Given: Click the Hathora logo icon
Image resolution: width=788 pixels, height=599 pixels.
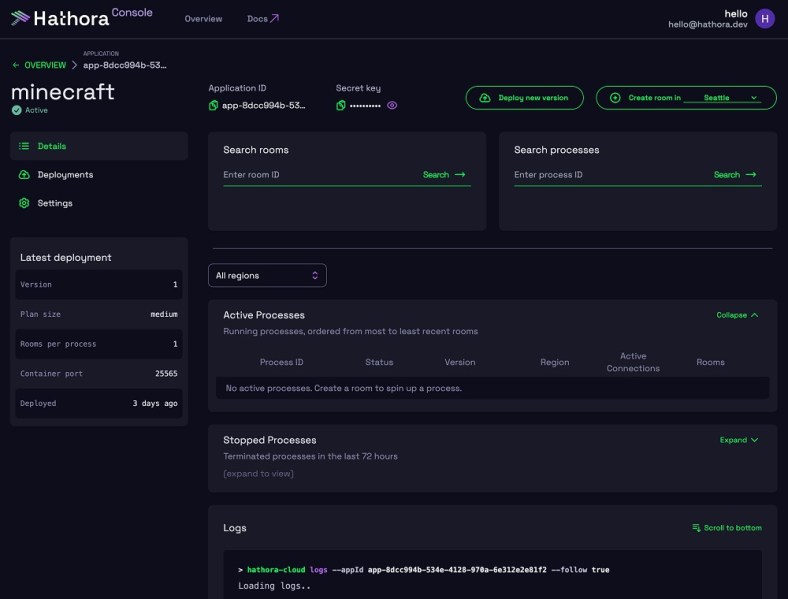Looking at the screenshot, I should pos(20,18).
